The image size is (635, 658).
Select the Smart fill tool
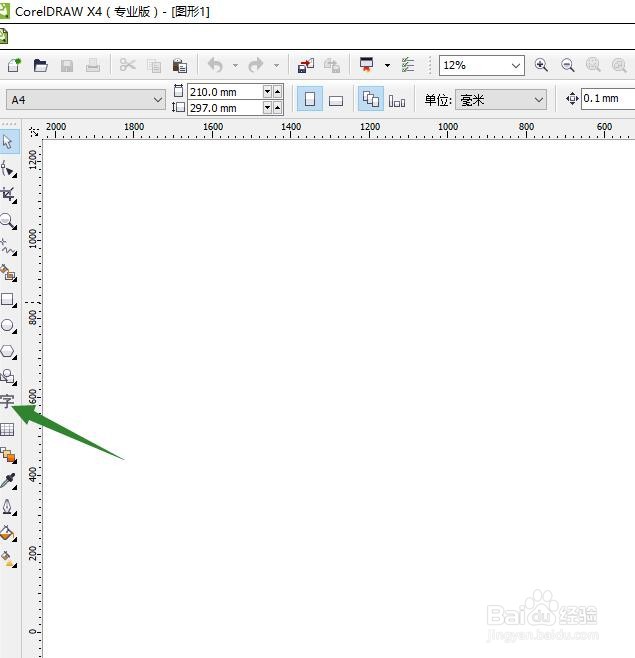(x=8, y=273)
